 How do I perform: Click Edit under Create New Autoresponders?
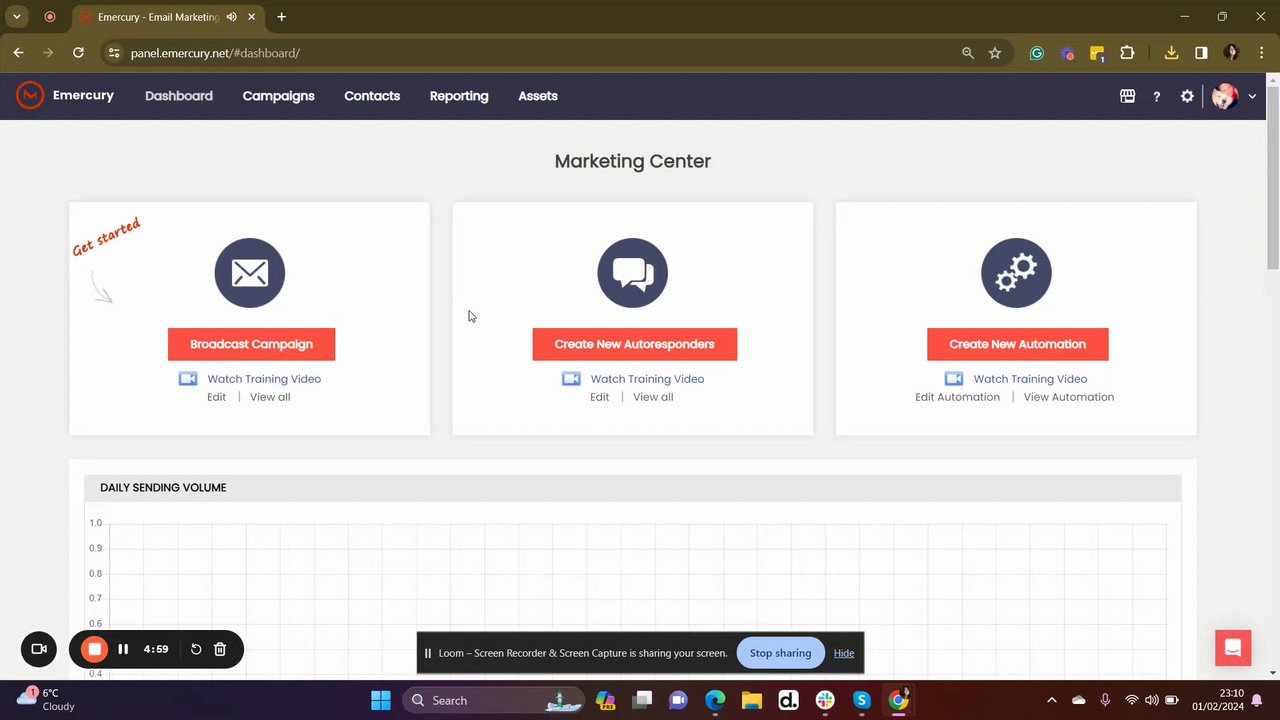[x=599, y=397]
